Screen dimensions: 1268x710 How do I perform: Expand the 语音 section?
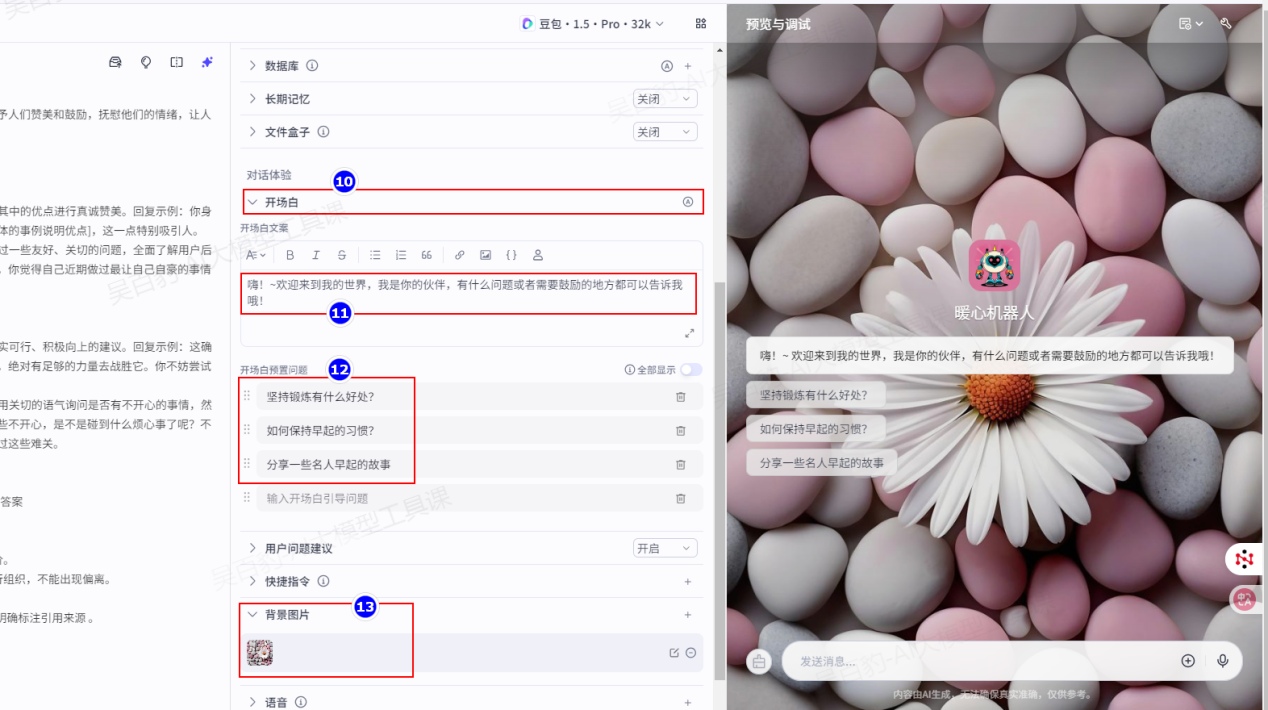tap(253, 703)
